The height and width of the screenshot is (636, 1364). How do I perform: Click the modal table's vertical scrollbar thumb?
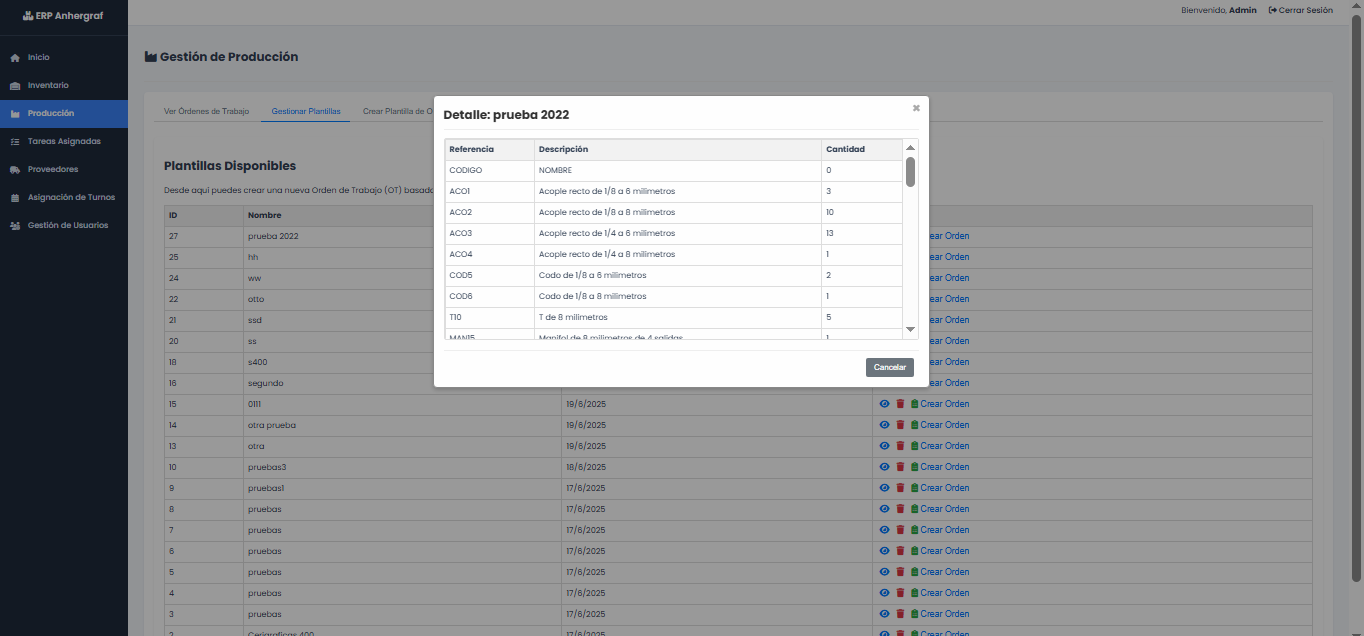910,171
